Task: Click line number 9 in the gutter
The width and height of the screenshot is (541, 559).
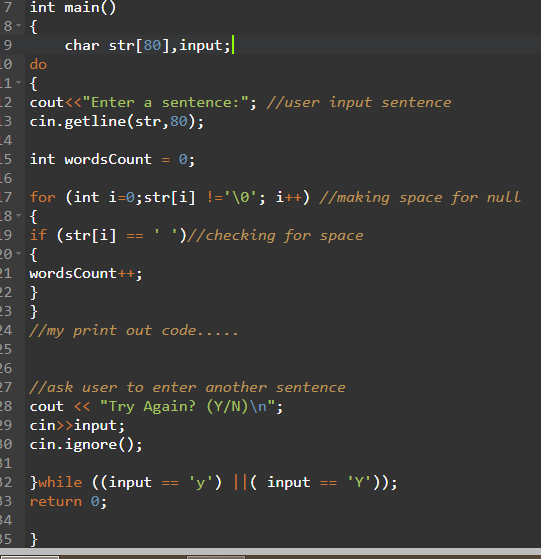Action: 7,45
